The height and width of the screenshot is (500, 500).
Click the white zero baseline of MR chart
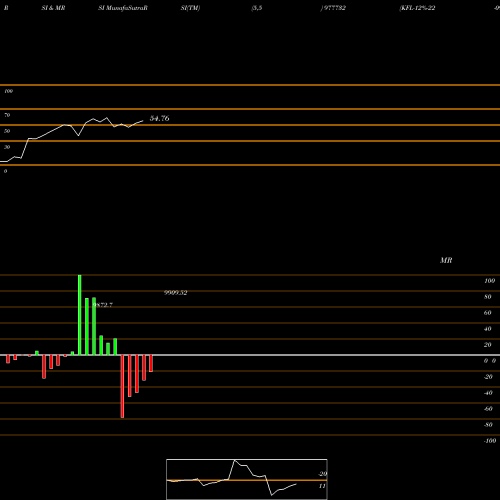pos(250,355)
